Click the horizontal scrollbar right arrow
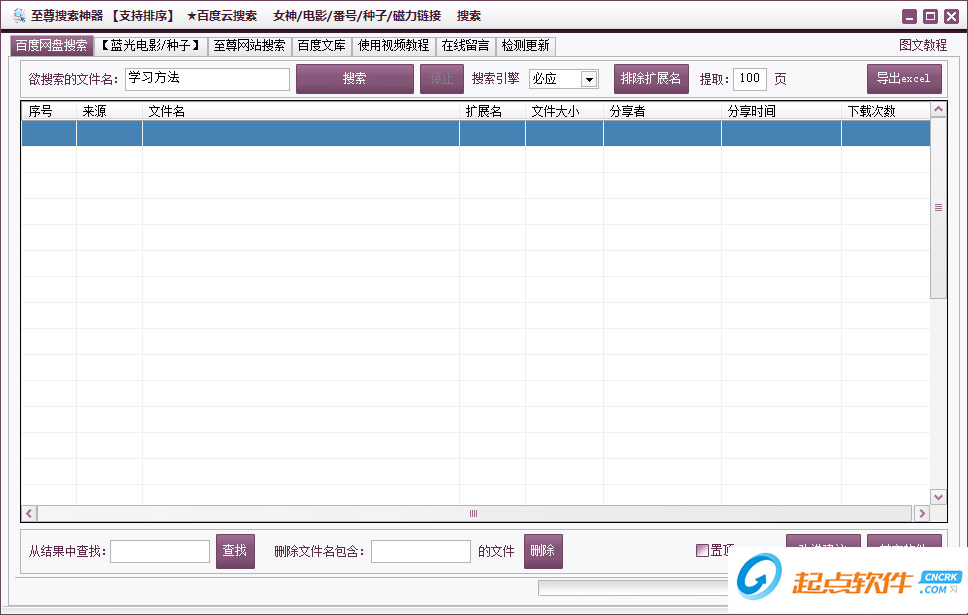The height and width of the screenshot is (615, 968). tap(922, 513)
